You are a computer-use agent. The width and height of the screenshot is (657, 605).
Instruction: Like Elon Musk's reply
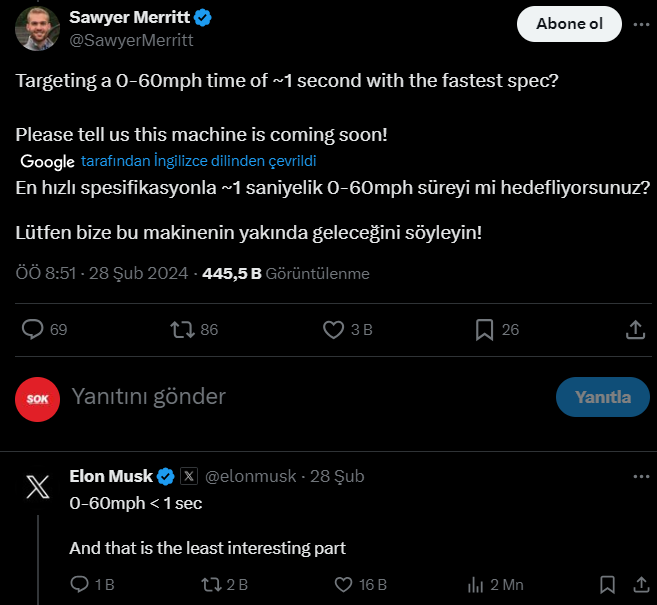[343, 584]
